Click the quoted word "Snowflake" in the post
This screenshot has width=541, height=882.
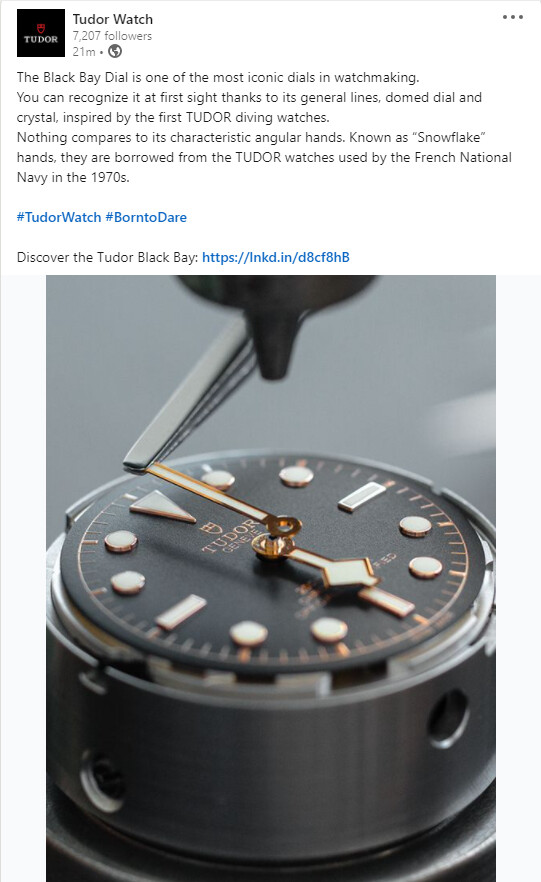(448, 137)
